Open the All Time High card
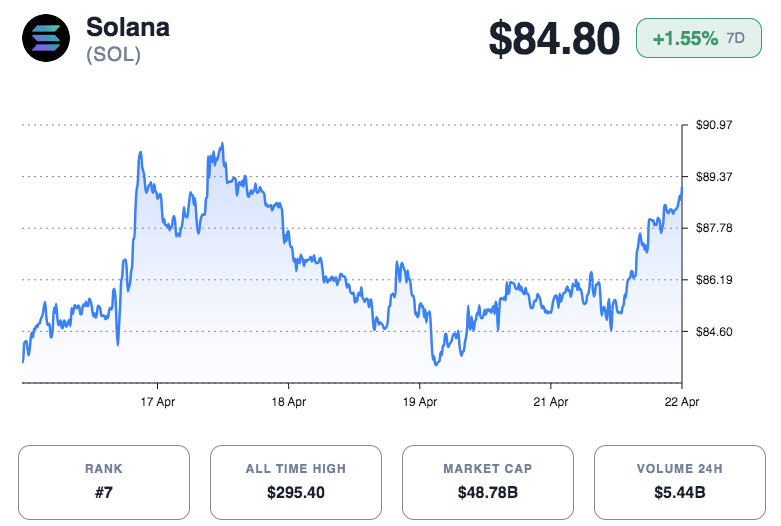This screenshot has width=781, height=526. pos(296,481)
